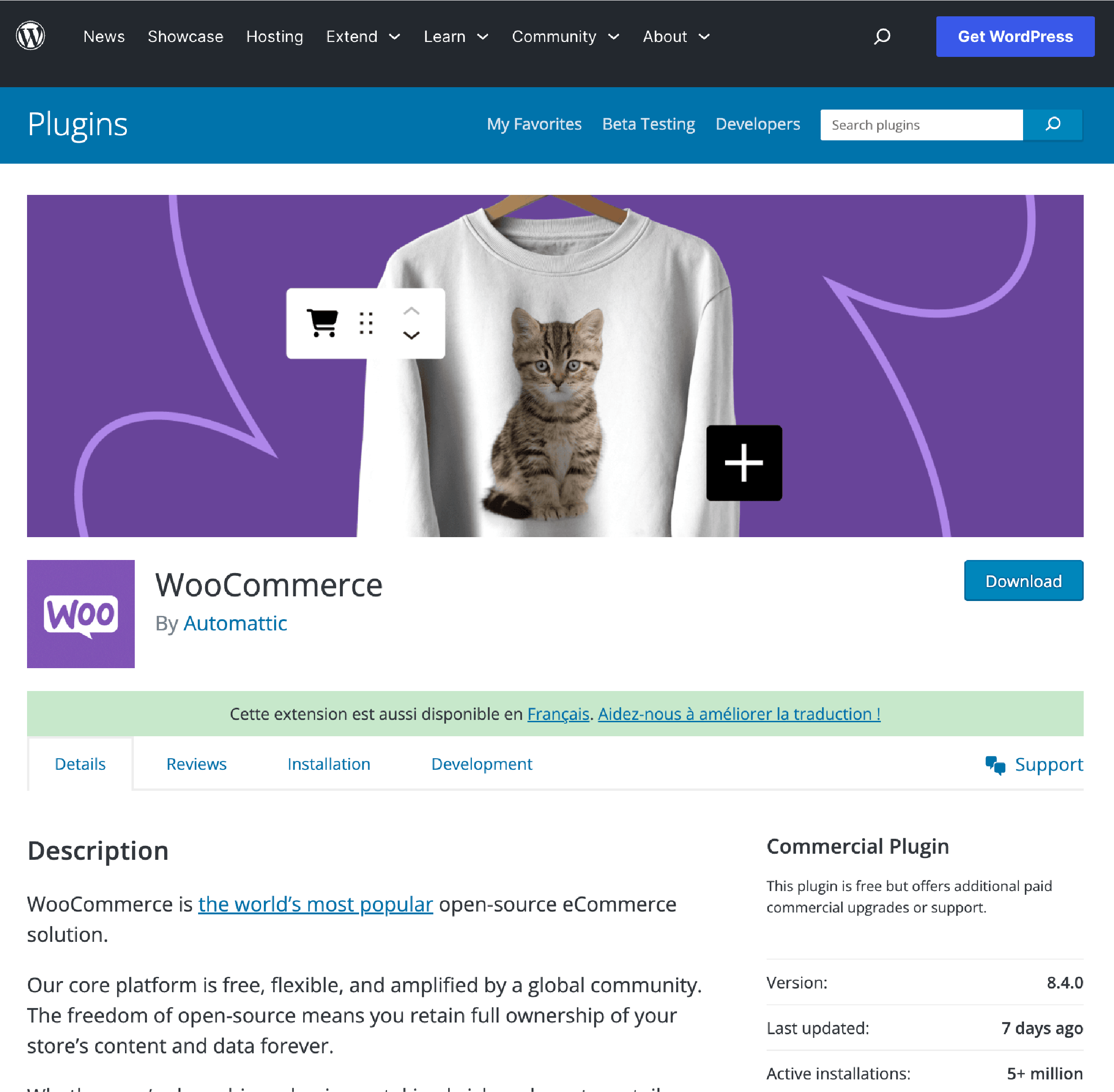
Task: Click the shopping cart icon on banner
Action: tap(322, 323)
